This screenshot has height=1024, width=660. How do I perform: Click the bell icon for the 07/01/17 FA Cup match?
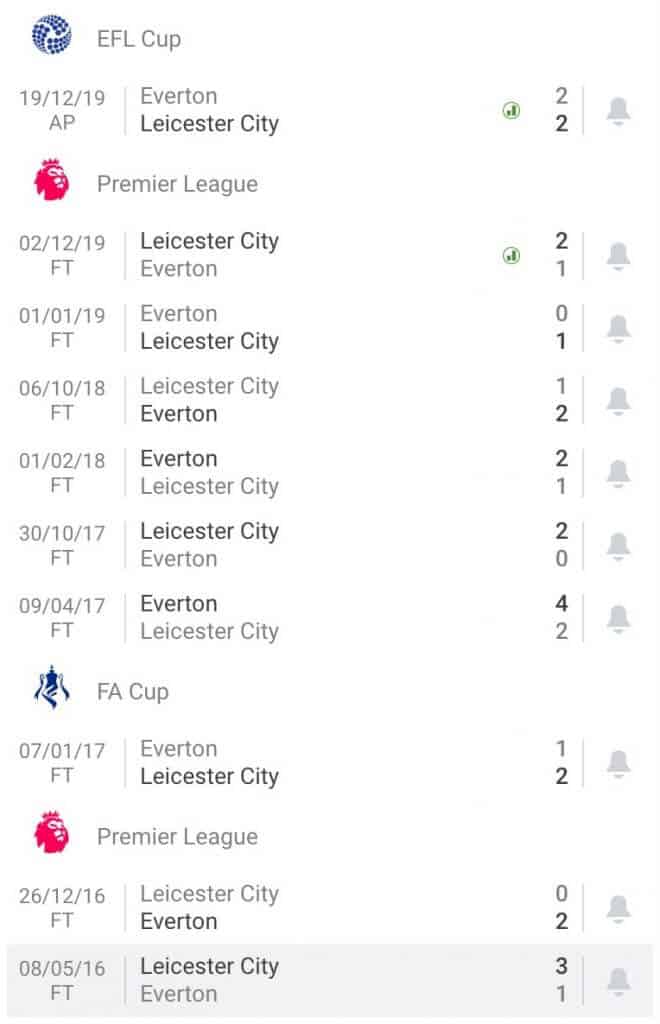617,763
